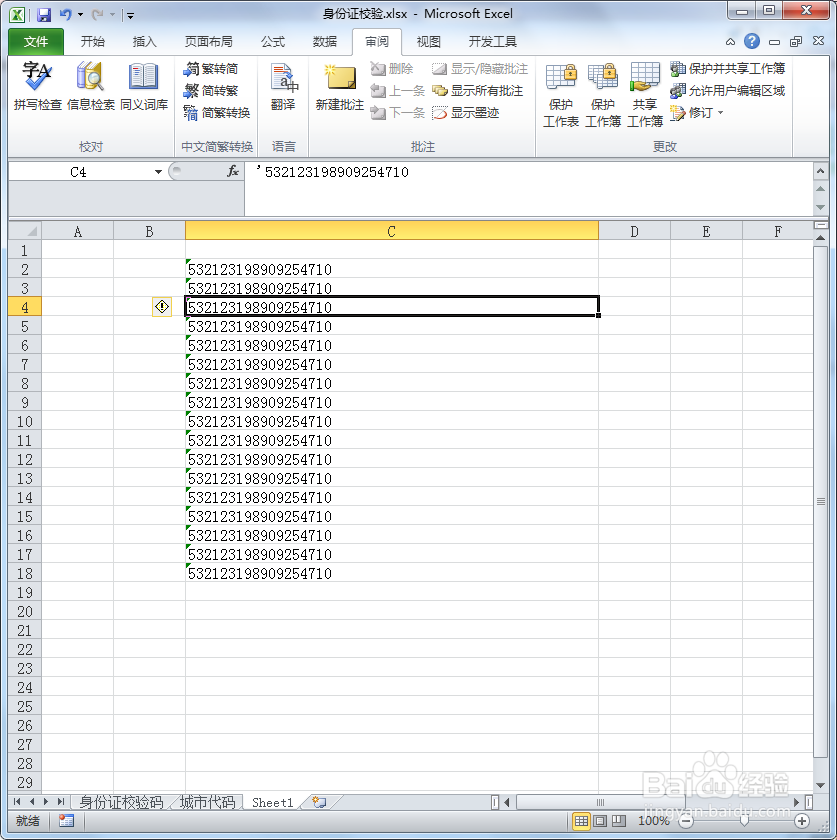This screenshot has width=837, height=840.
Task: Switch to the 开发工具 tab
Action: point(492,42)
